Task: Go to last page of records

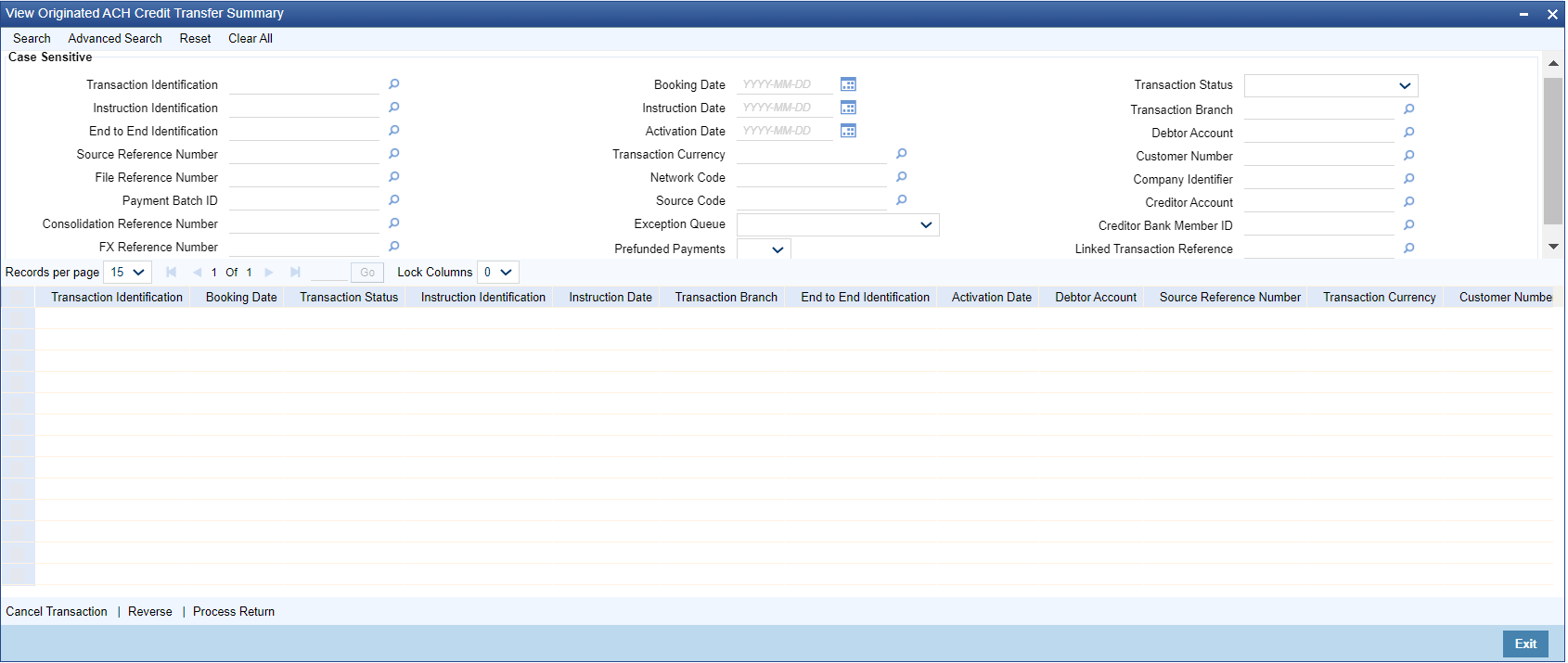Action: coord(295,273)
